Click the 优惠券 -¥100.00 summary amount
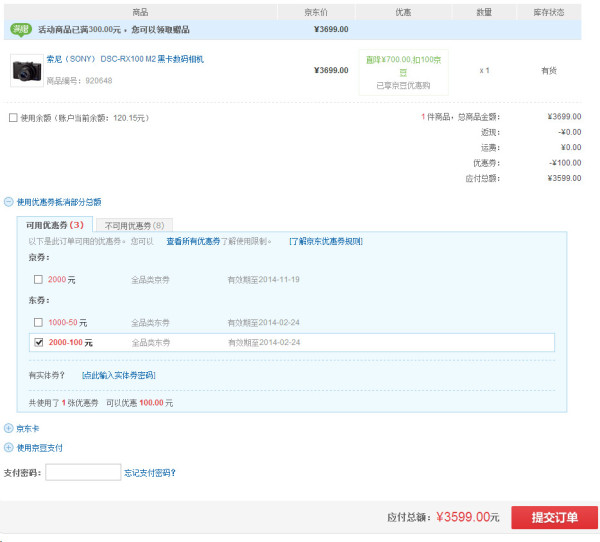Screen dimensions: 600x542 point(565,163)
